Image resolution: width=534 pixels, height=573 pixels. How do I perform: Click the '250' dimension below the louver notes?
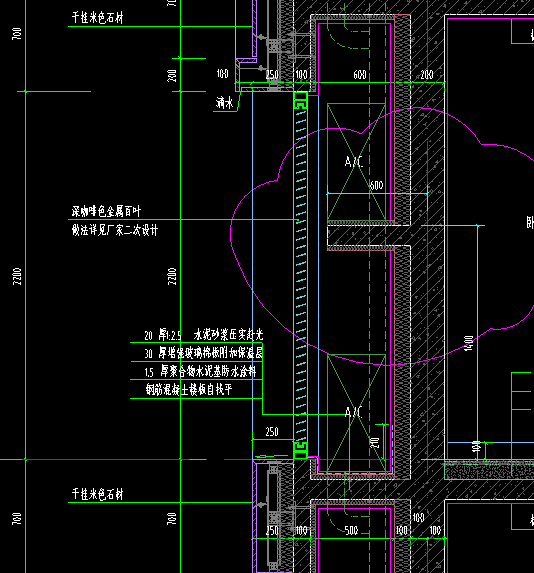pos(272,432)
